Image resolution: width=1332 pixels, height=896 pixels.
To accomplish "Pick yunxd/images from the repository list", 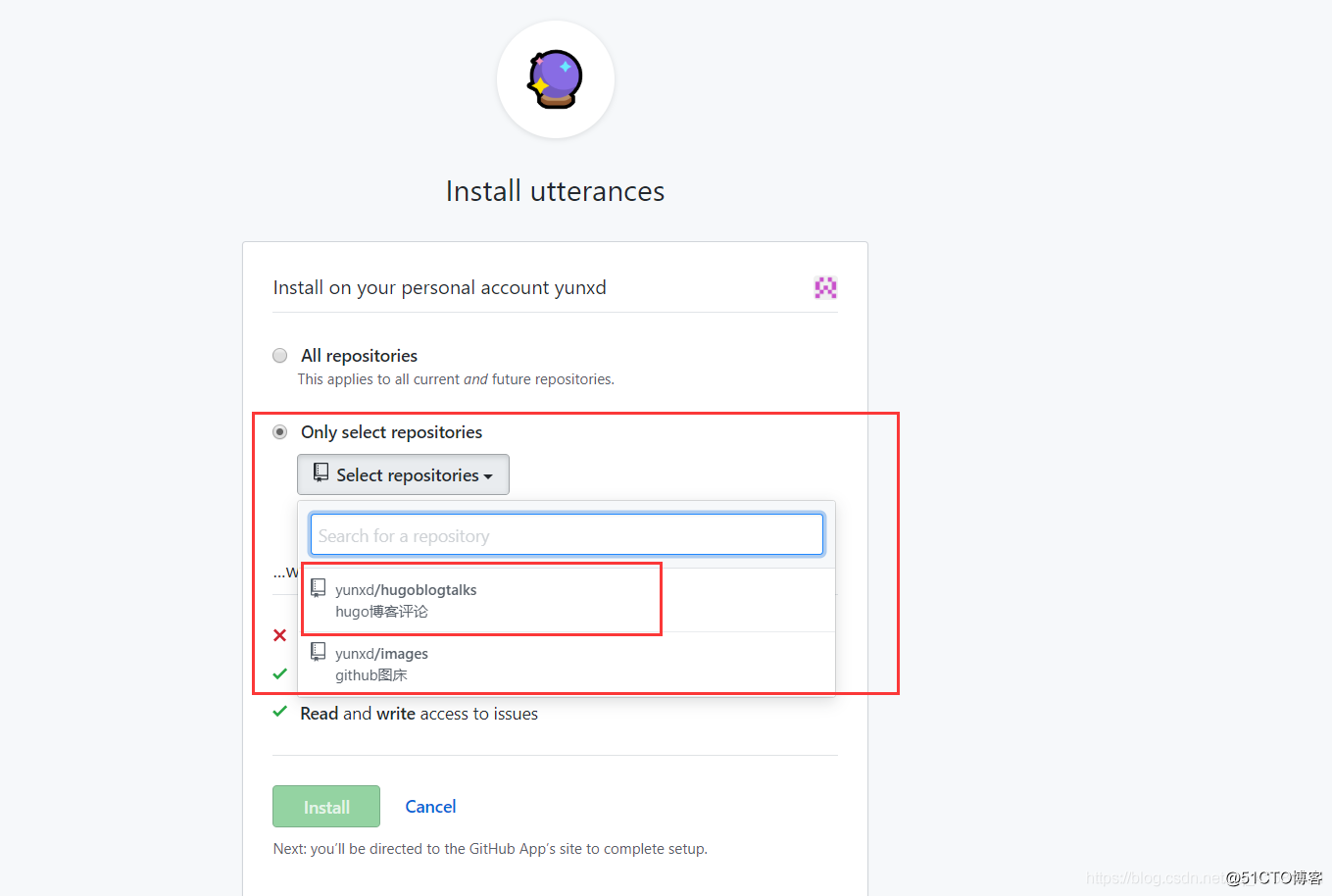I will point(381,654).
